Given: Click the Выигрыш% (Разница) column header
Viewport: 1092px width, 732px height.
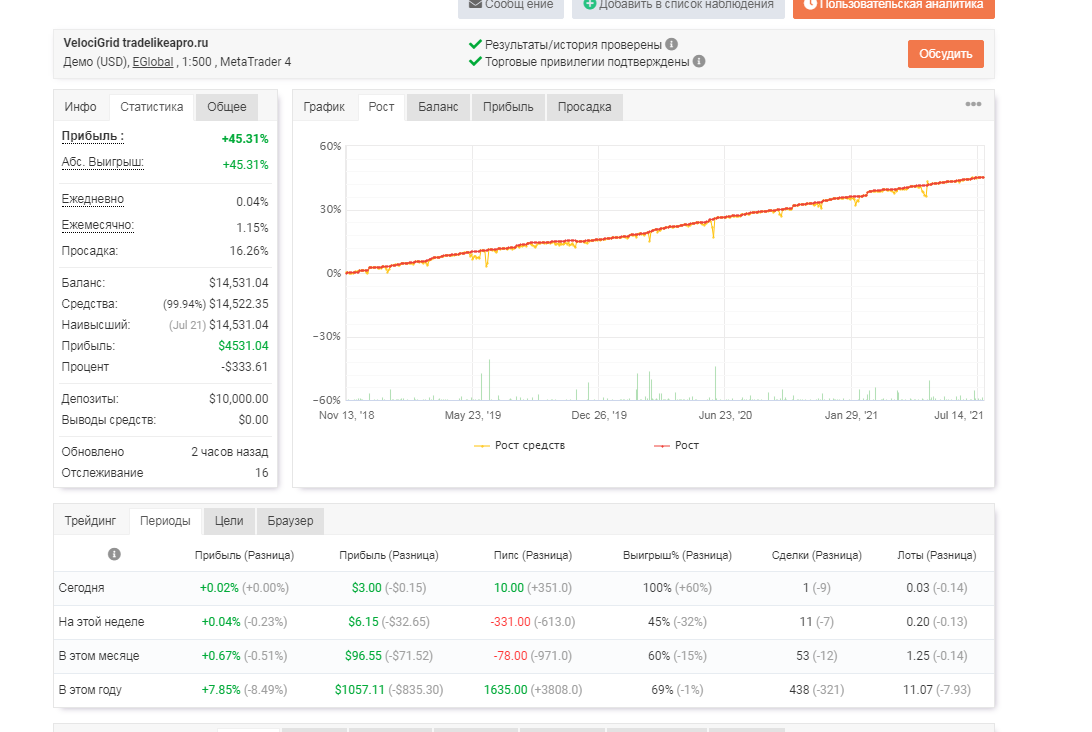Looking at the screenshot, I should (x=677, y=555).
